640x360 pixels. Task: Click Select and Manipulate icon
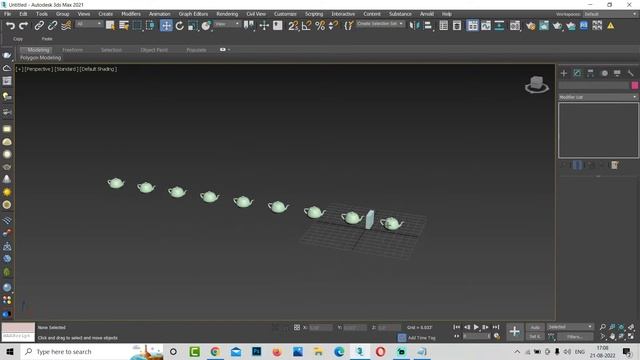click(264, 26)
